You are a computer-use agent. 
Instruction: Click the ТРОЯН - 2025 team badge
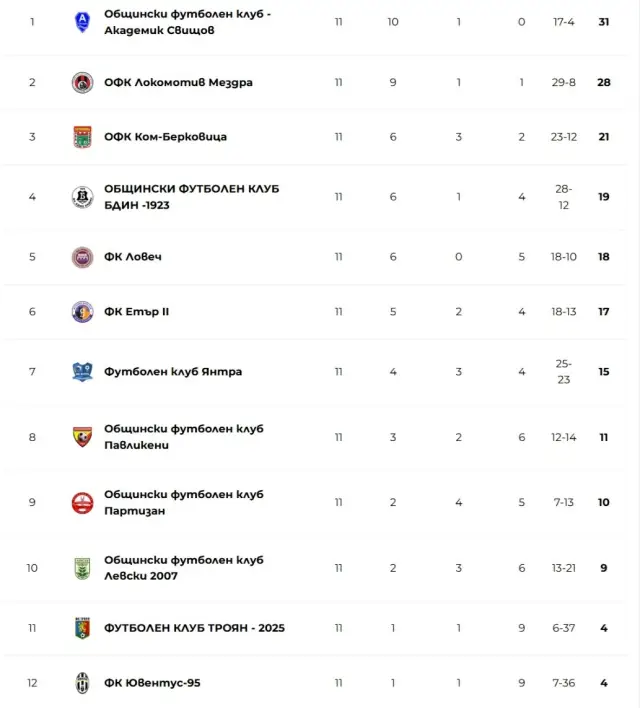(82, 628)
